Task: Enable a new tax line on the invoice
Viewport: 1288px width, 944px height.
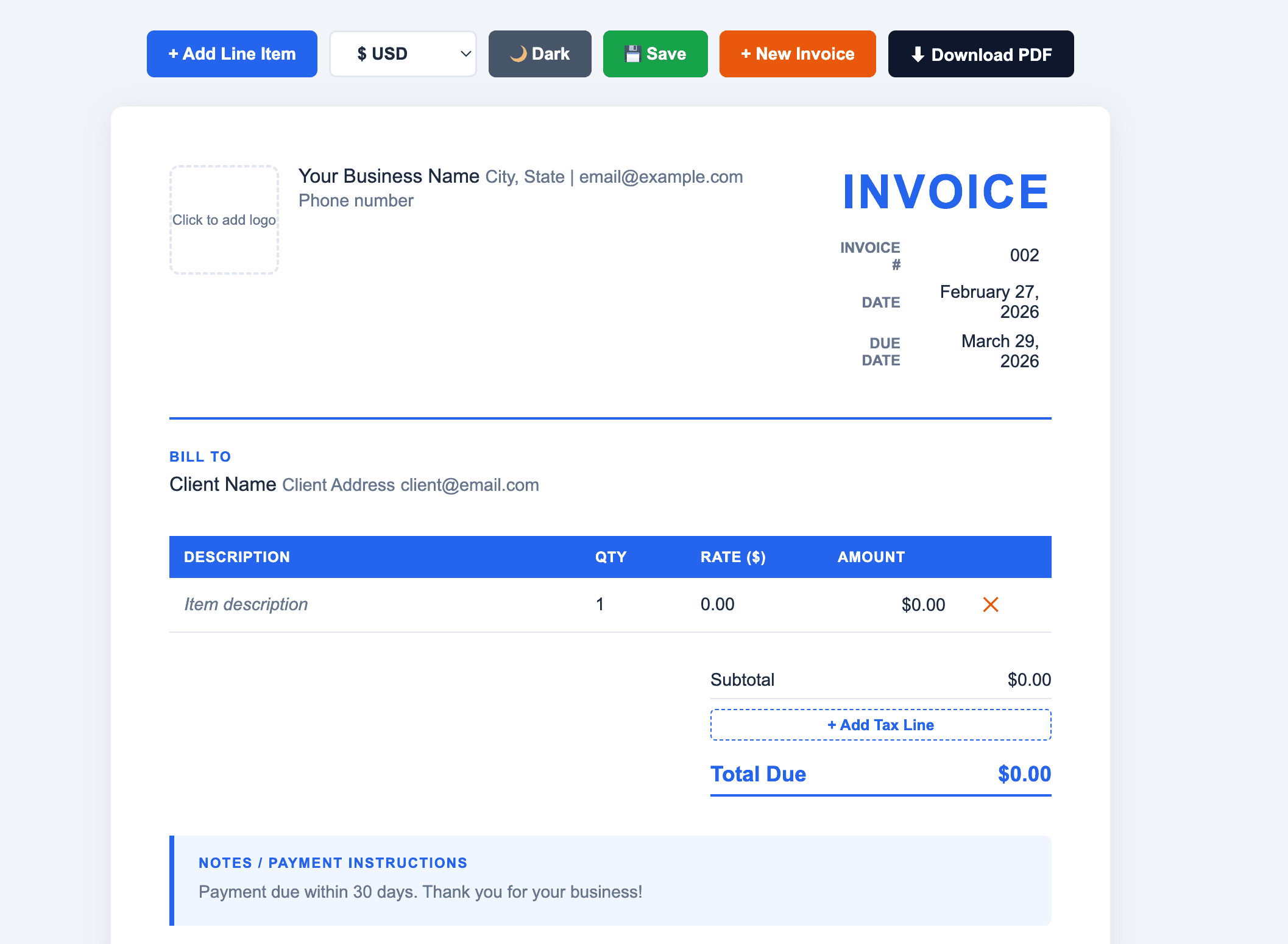Action: pyautogui.click(x=880, y=725)
